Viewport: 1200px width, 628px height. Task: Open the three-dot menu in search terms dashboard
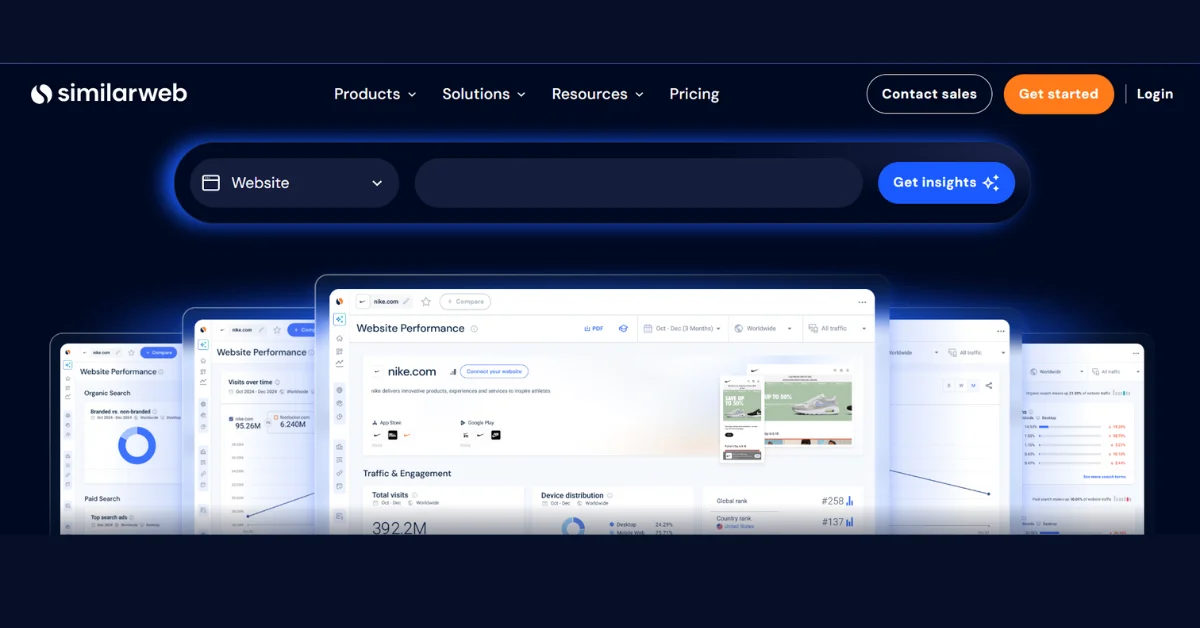pyautogui.click(x=1135, y=353)
